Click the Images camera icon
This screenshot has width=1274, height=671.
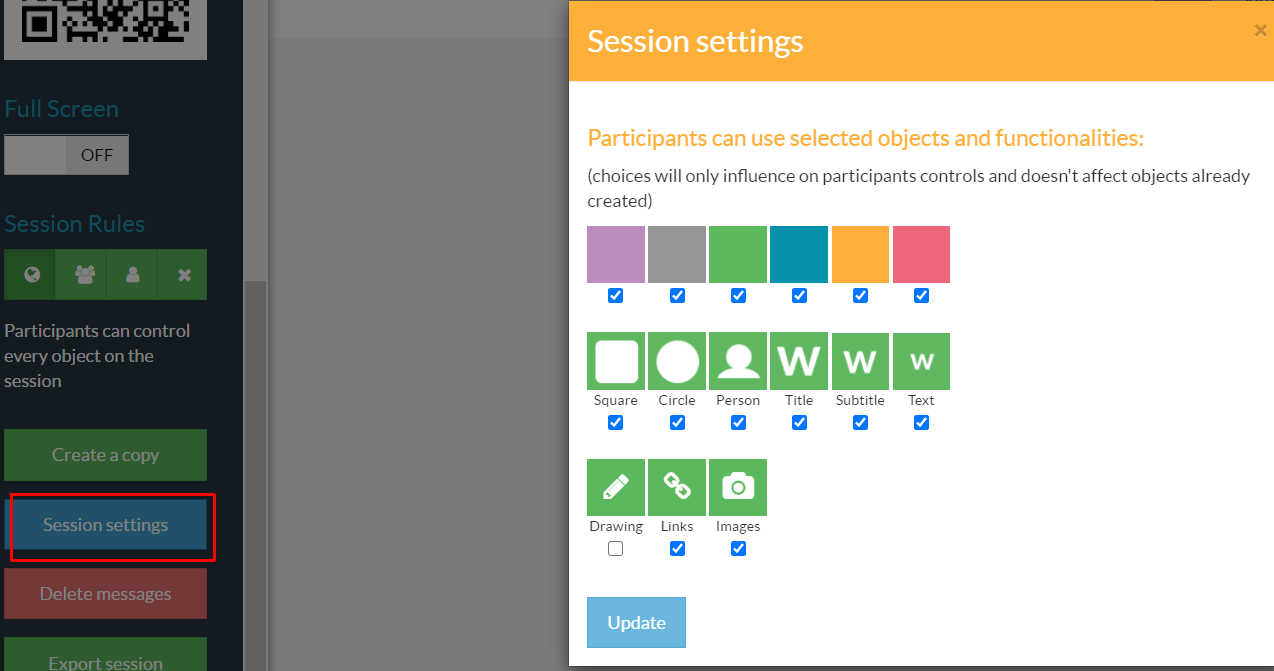(x=738, y=487)
